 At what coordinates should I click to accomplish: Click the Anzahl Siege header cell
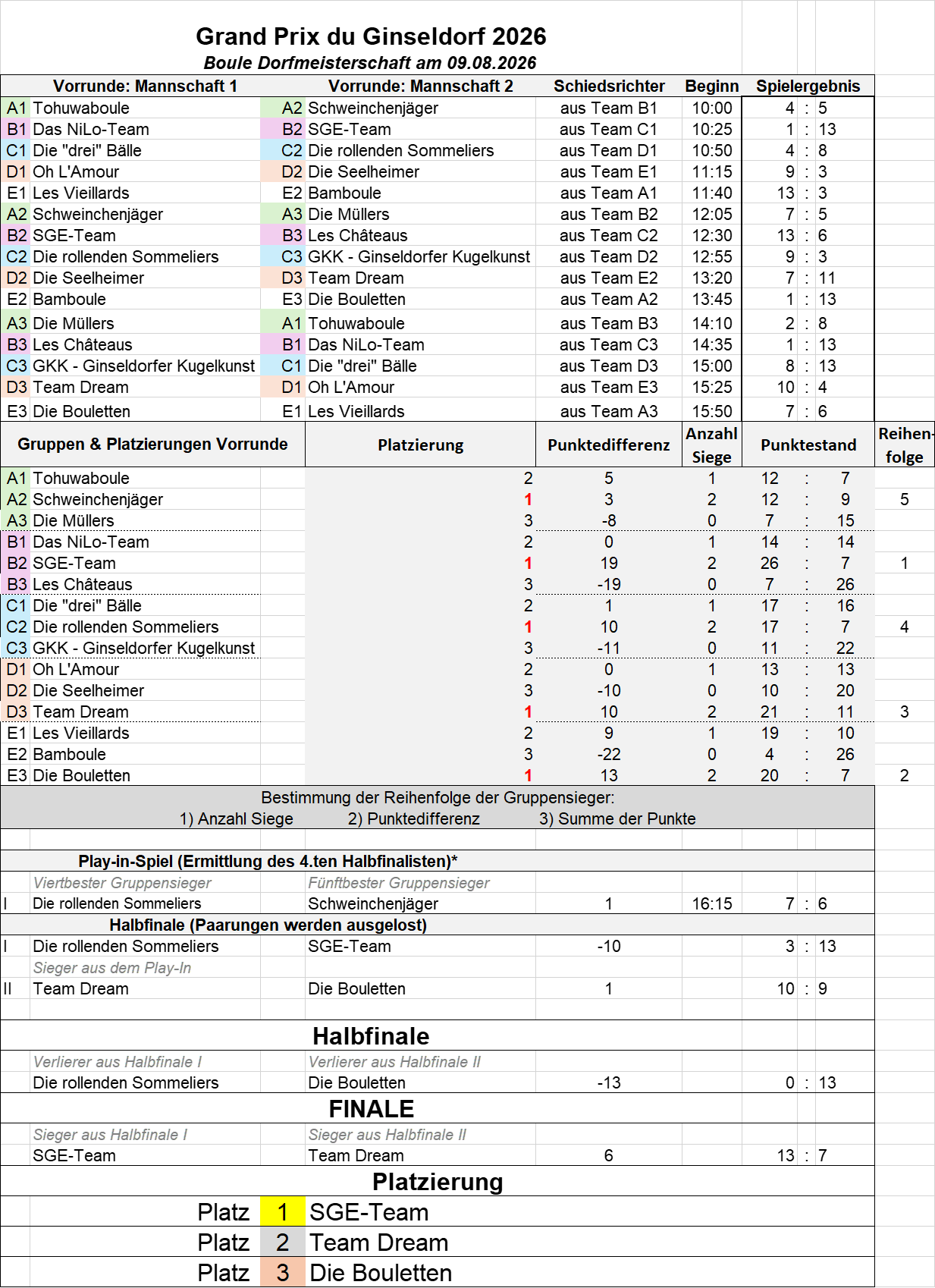[712, 445]
